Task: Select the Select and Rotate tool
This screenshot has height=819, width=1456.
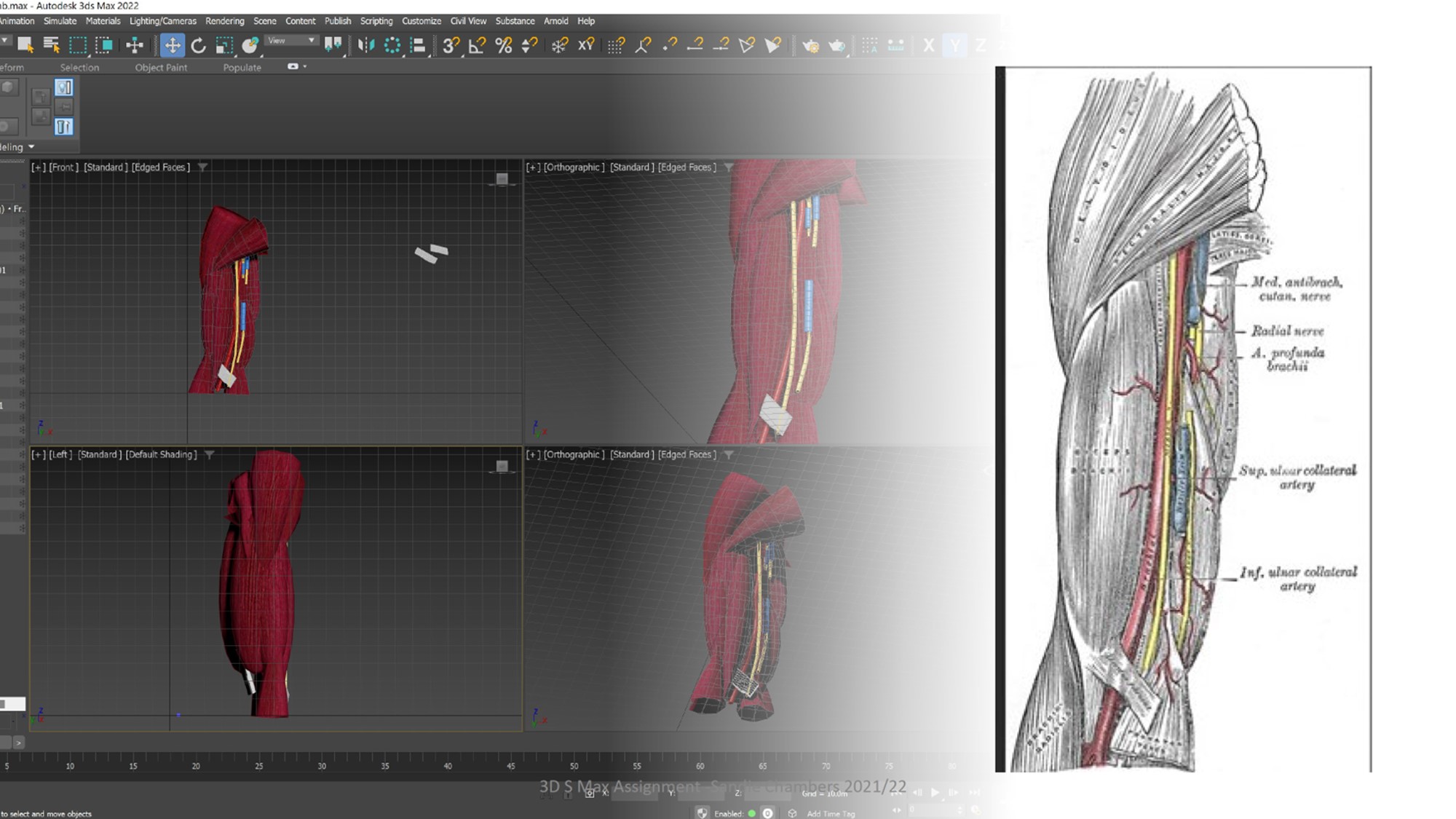Action: coord(199,45)
